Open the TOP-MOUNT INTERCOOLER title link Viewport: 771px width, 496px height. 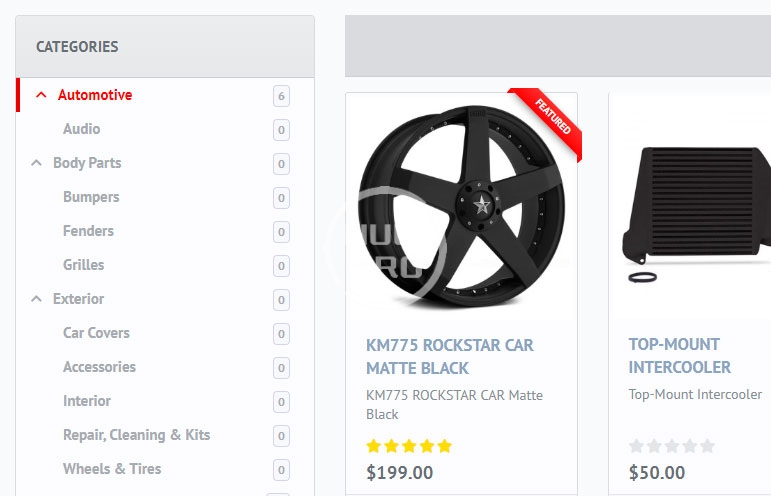[x=680, y=356]
